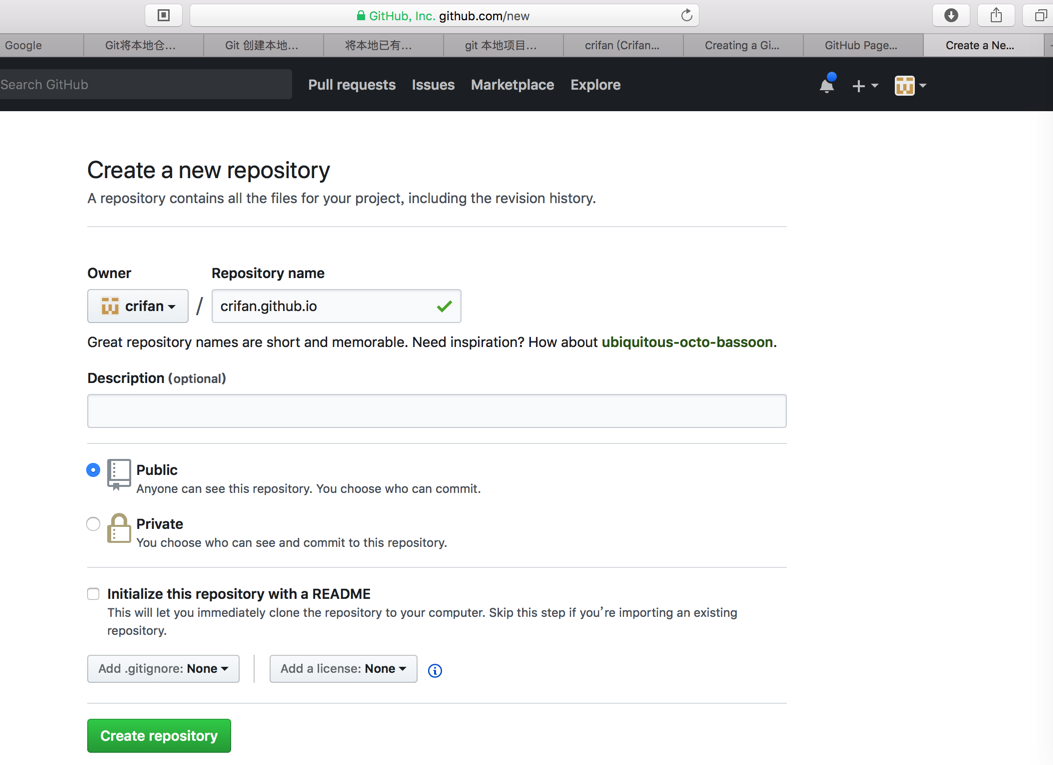1053x765 pixels.
Task: Click the 'Initialize this repository with a README' label
Action: 239,594
